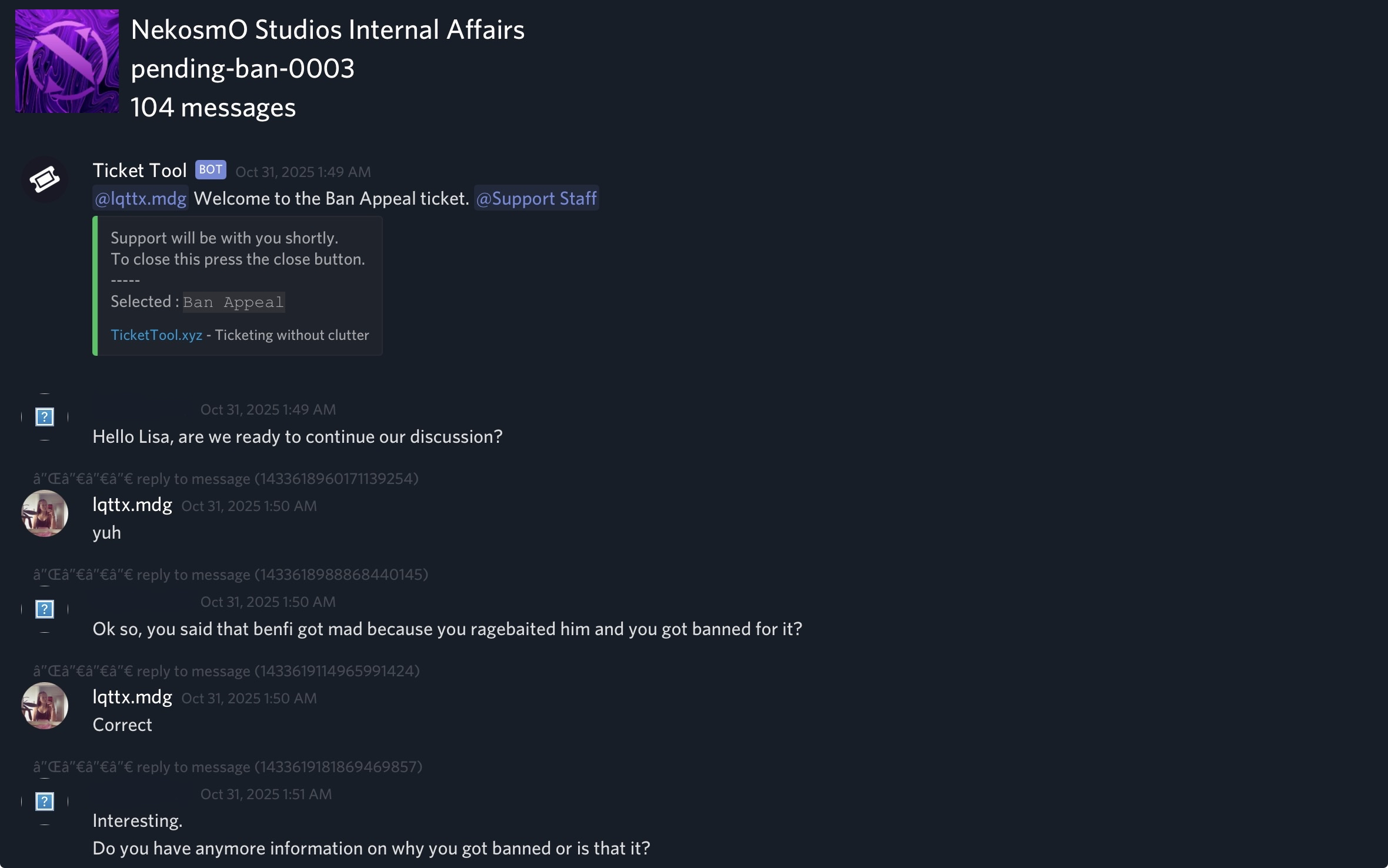1388x868 pixels.
Task: Click broken avatar beside benfi ragebait message
Action: [45, 609]
